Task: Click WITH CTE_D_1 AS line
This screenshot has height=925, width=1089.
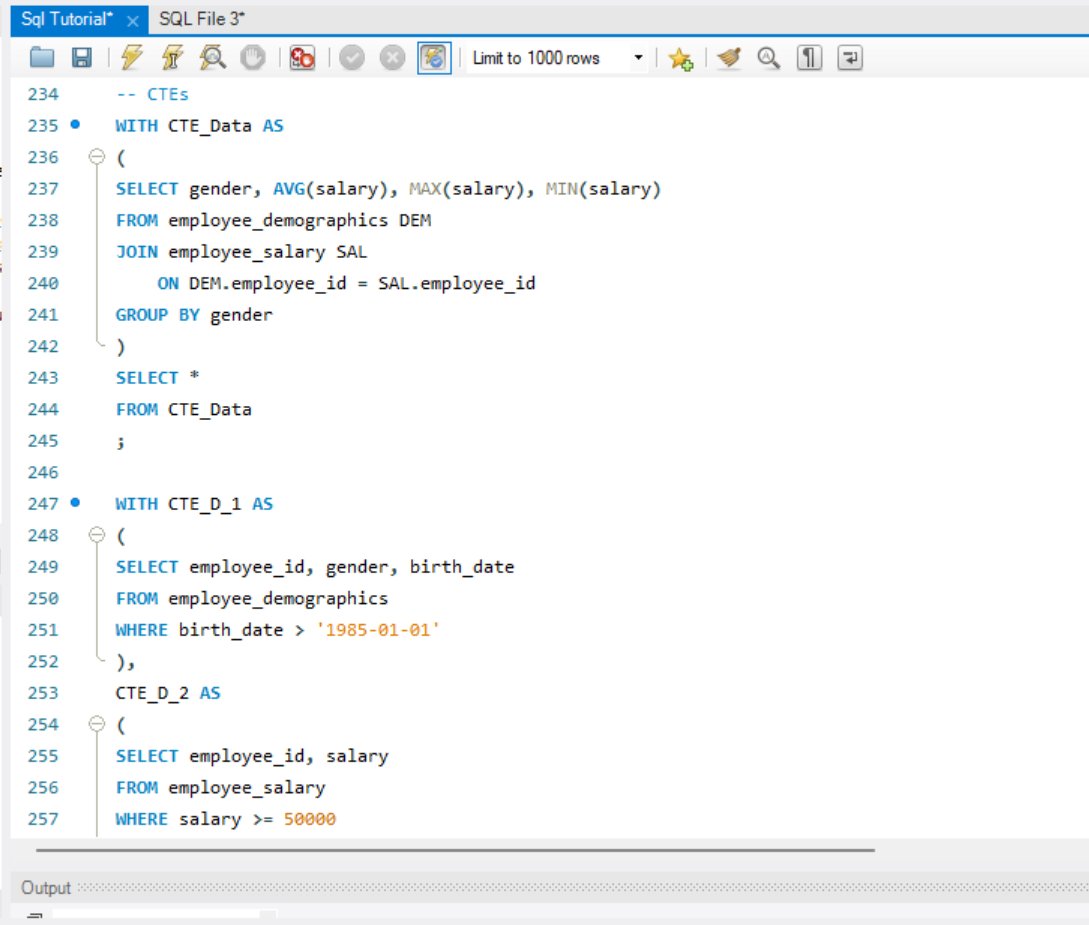Action: coord(194,504)
